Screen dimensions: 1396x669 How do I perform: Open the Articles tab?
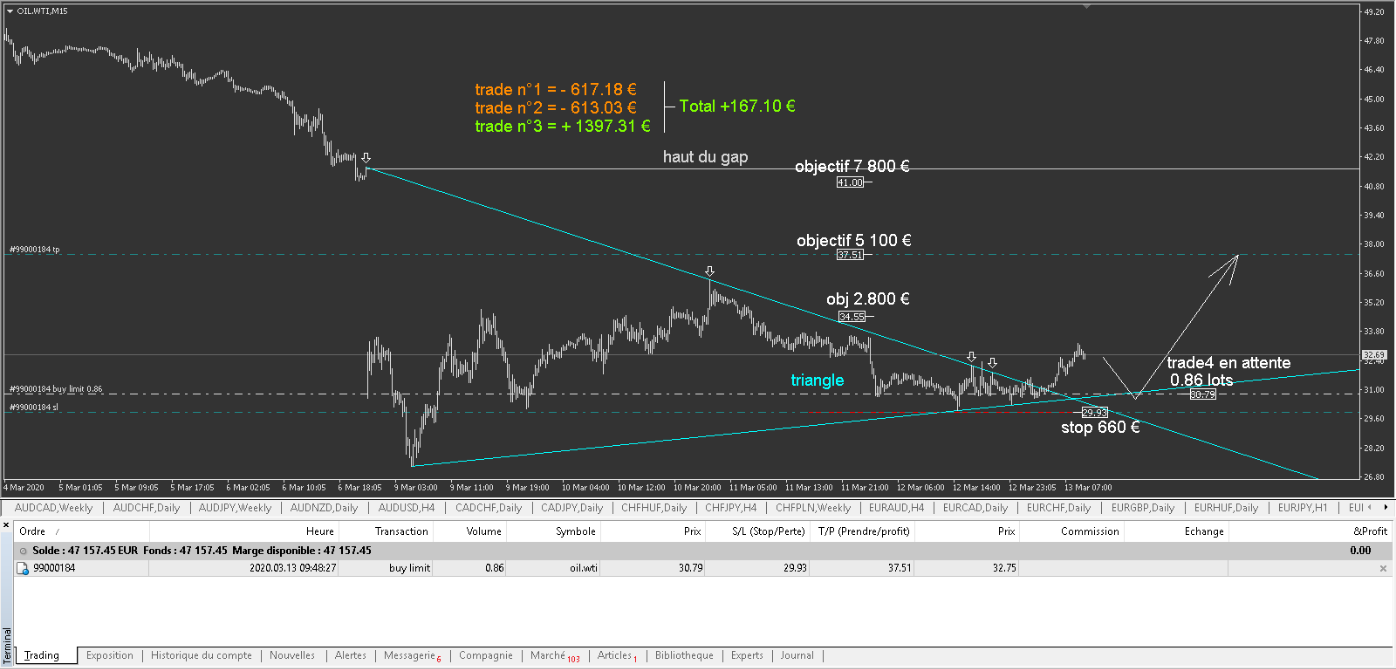(617, 656)
